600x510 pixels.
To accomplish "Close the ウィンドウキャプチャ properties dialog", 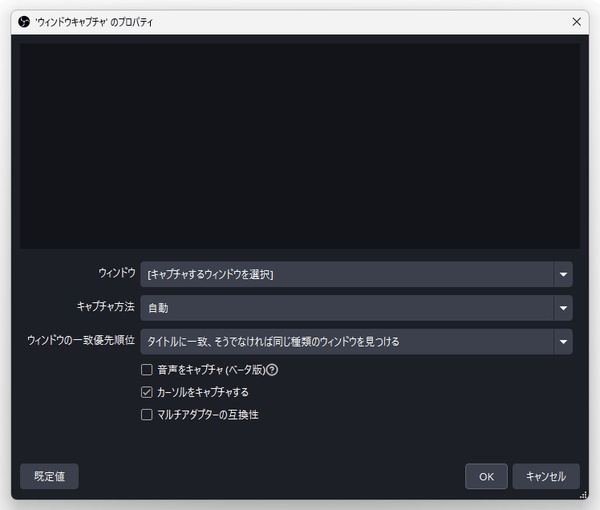I will click(576, 22).
